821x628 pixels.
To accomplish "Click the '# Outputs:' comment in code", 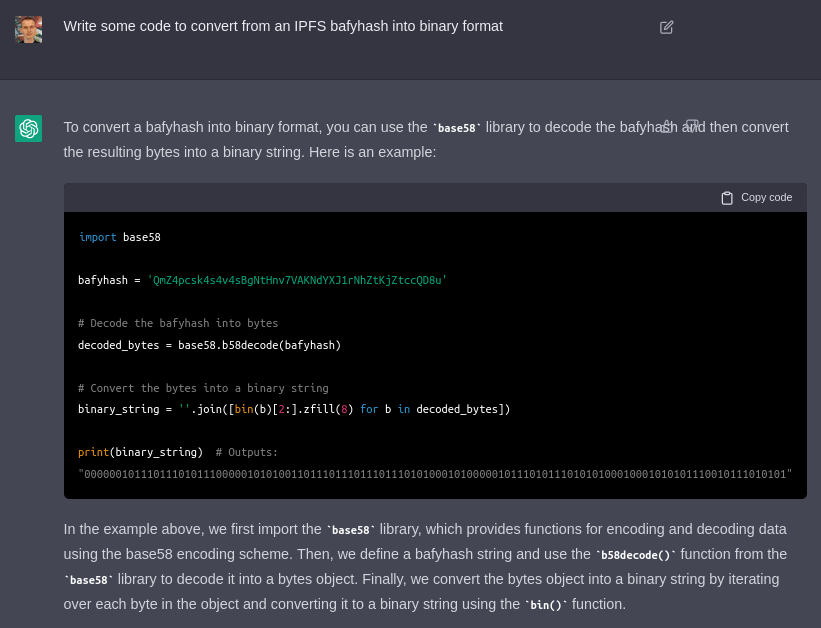I will (x=247, y=452).
